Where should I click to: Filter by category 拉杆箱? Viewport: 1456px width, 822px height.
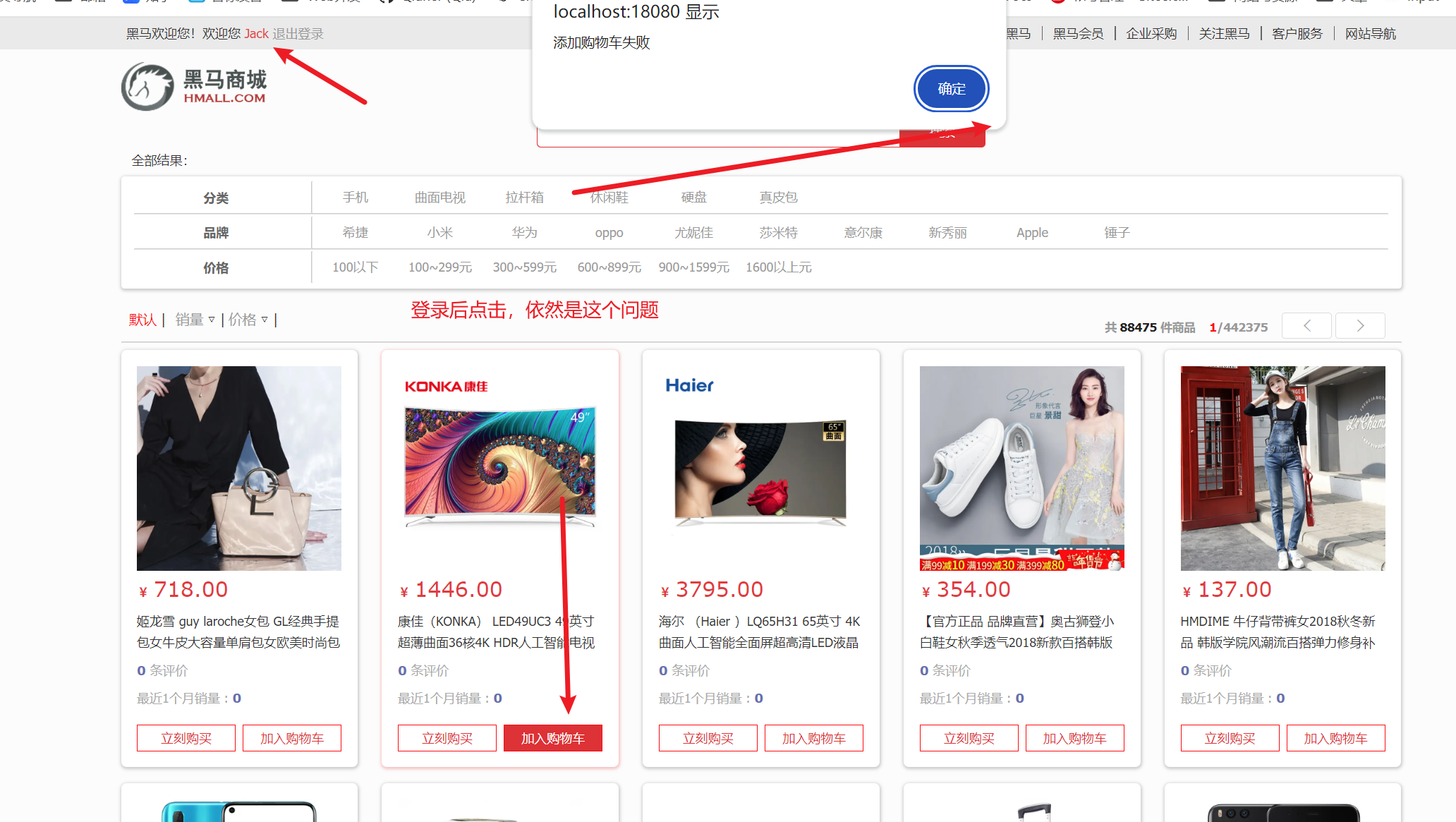coord(525,198)
